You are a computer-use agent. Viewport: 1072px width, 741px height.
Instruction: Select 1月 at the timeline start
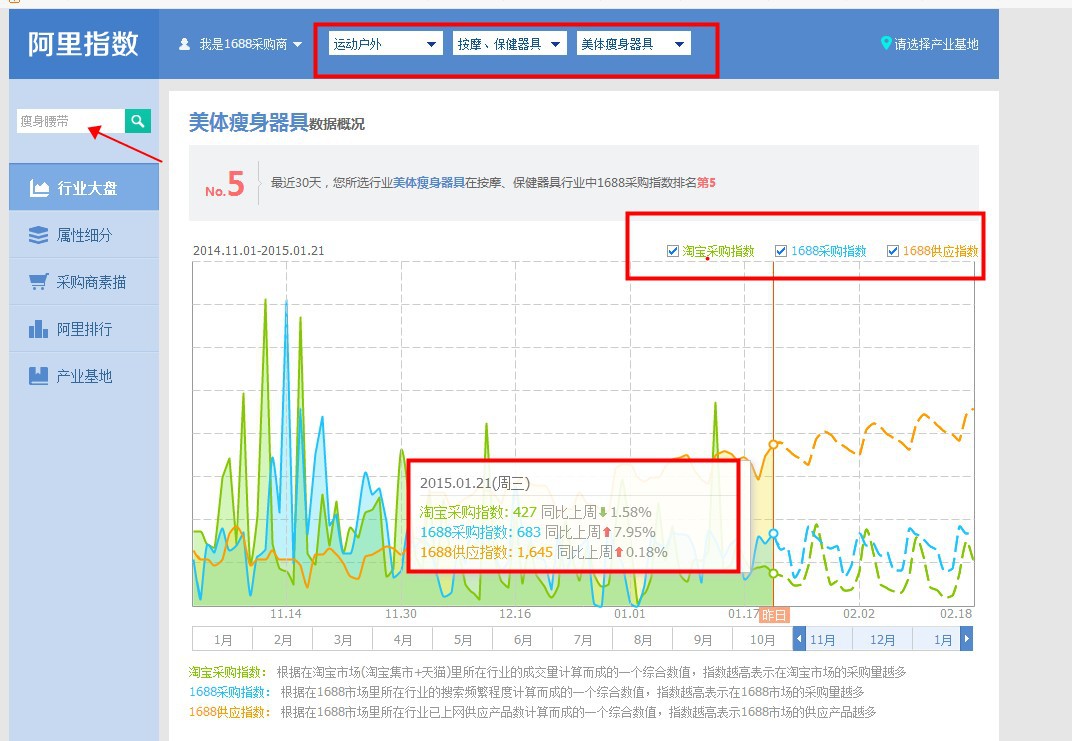tap(223, 639)
